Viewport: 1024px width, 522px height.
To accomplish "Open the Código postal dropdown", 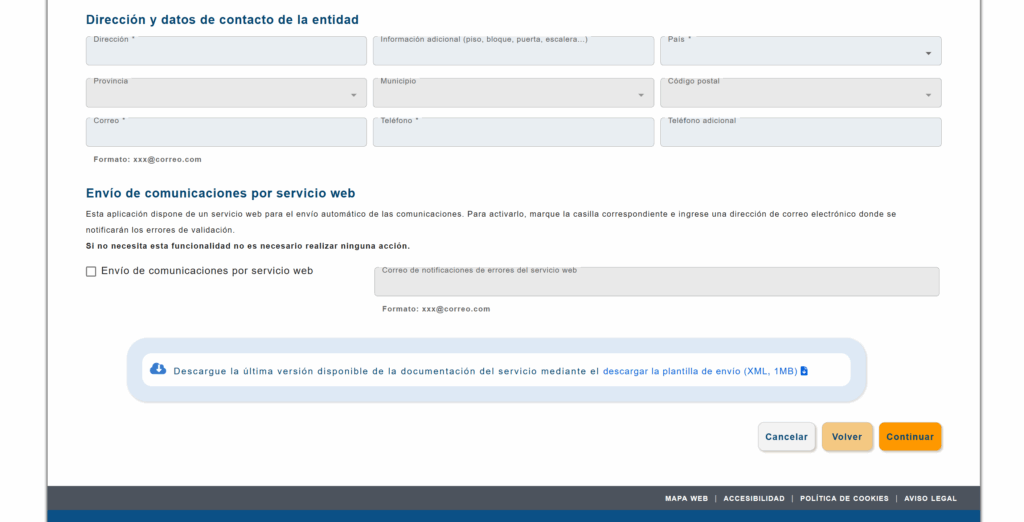I will (x=800, y=94).
